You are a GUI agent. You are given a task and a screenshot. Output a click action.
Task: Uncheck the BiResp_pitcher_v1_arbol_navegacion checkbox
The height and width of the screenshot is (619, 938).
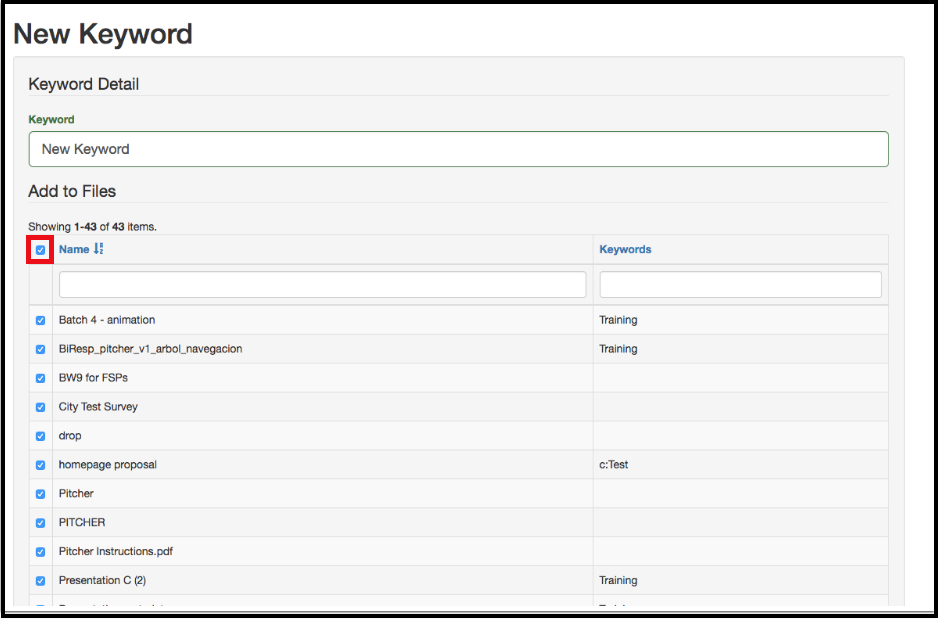click(x=41, y=350)
